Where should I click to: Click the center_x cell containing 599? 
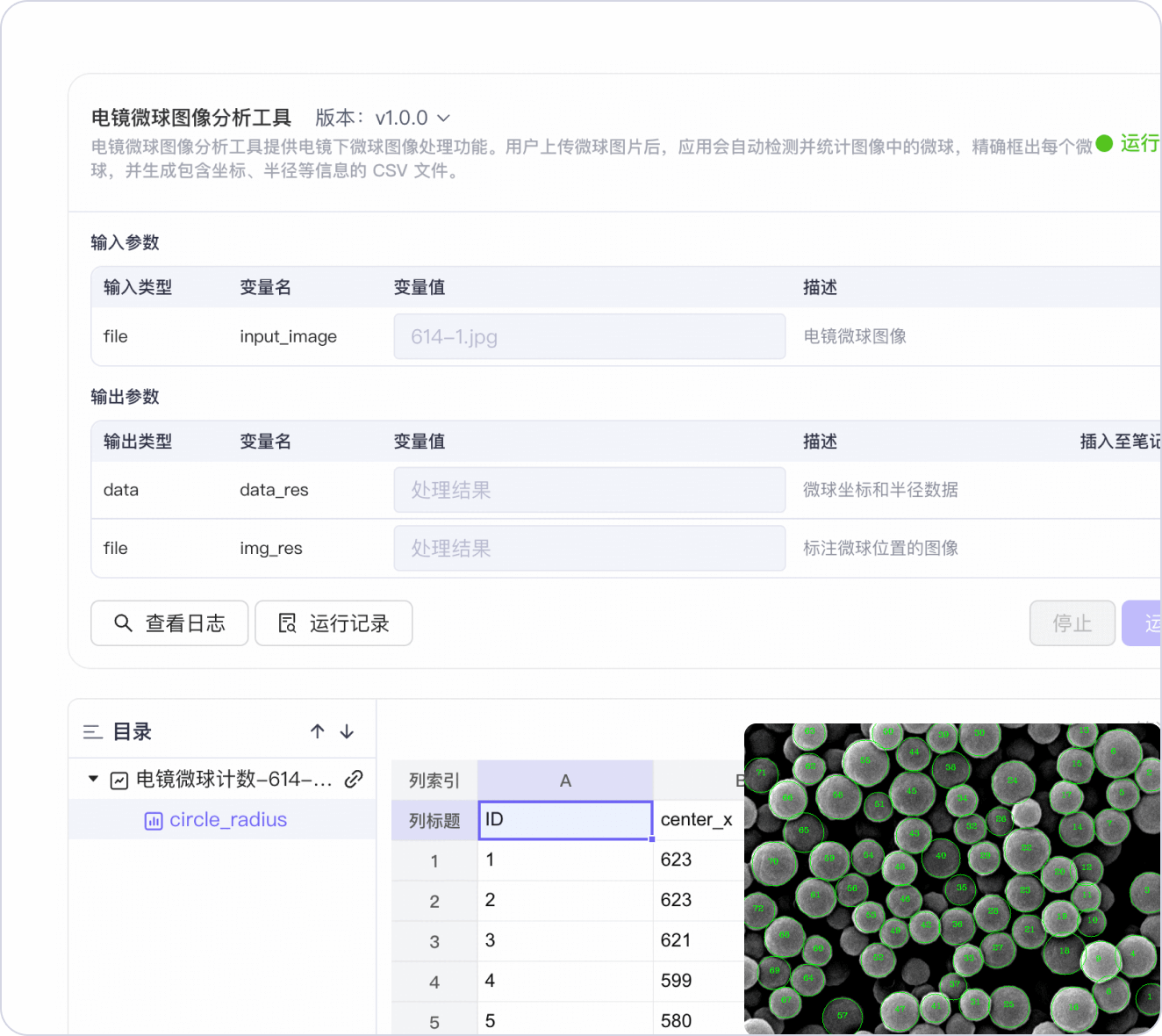pos(699,981)
